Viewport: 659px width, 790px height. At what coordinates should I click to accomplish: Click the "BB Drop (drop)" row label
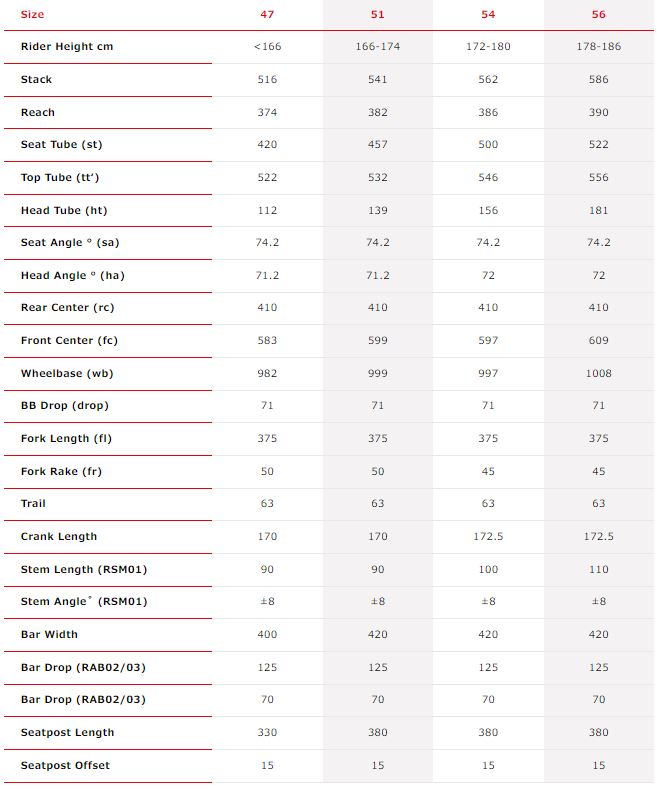tap(64, 406)
